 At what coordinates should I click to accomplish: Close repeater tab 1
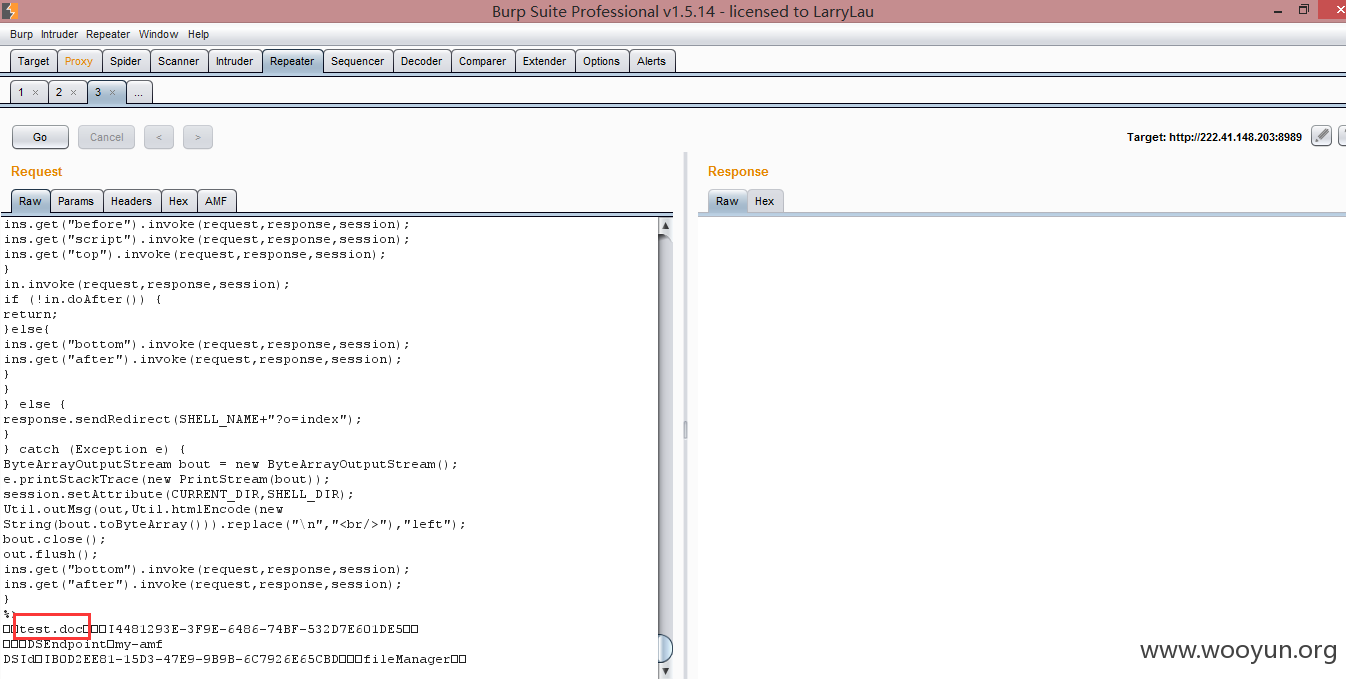point(35,93)
